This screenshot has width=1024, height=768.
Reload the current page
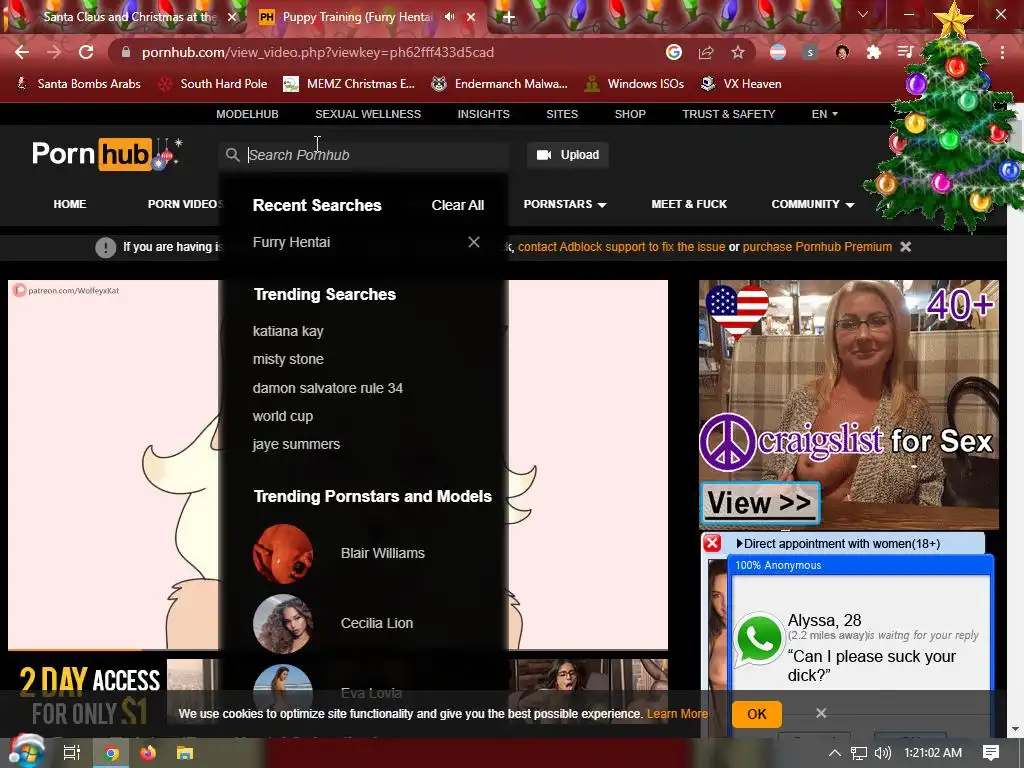[x=86, y=52]
